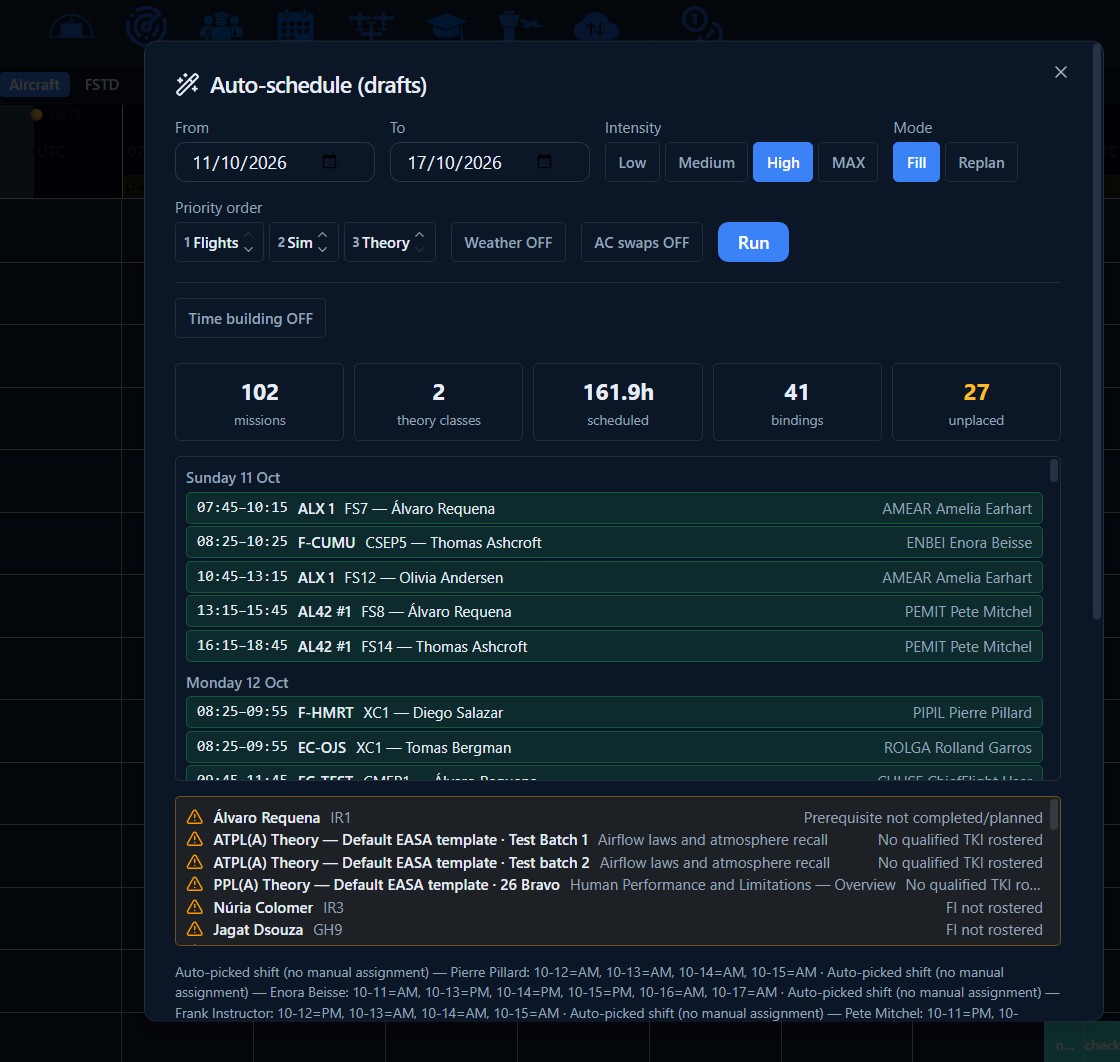Select Replan mode
This screenshot has width=1120, height=1062.
(981, 162)
